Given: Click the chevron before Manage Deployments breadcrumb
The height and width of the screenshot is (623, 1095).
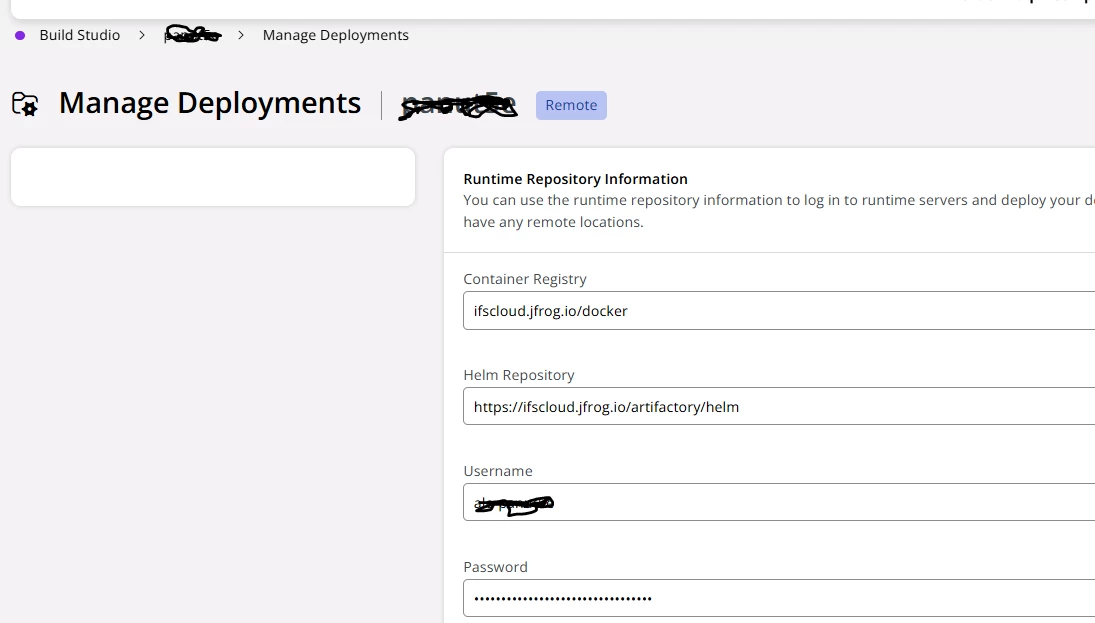Looking at the screenshot, I should coord(241,35).
